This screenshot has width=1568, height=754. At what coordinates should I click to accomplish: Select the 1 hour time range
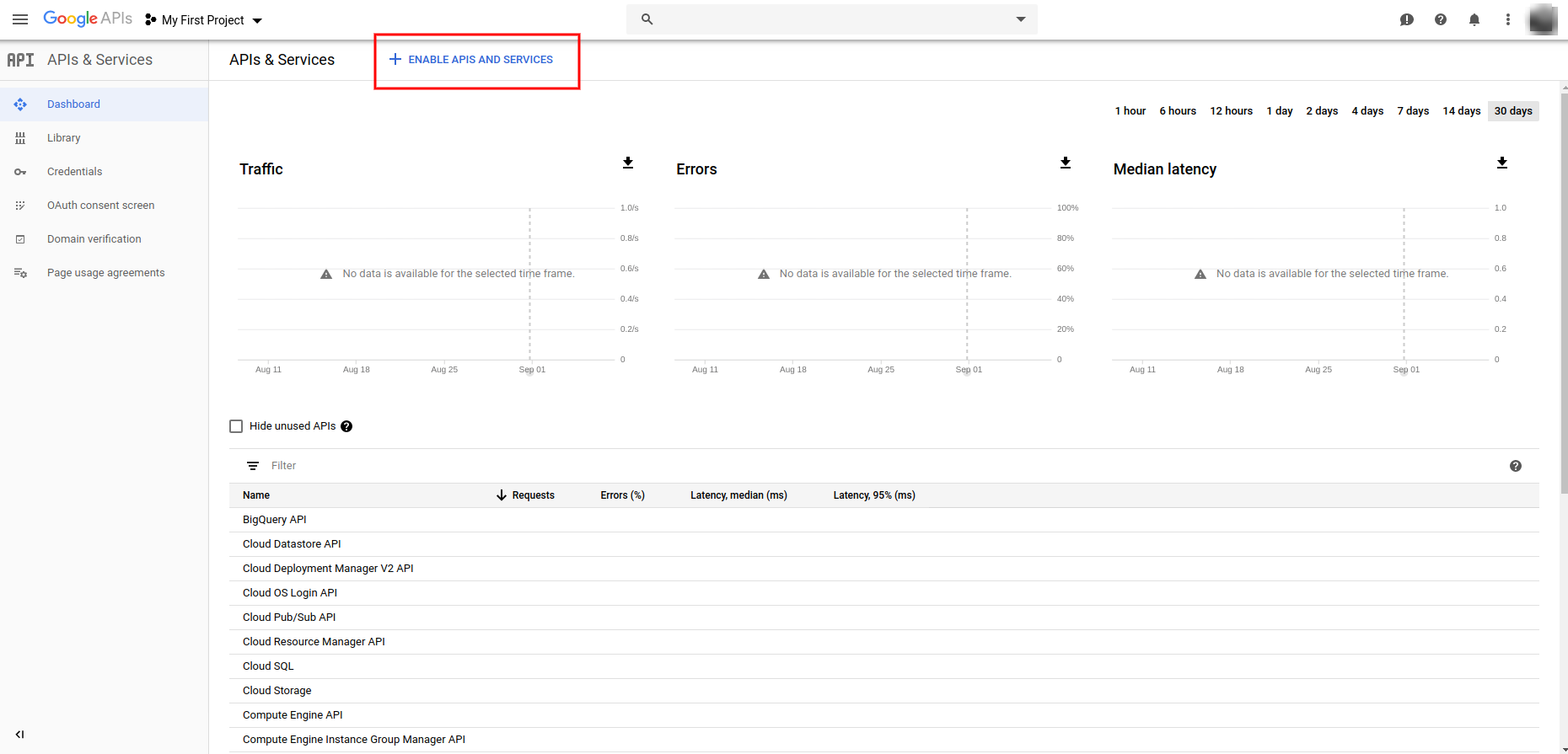[1130, 111]
